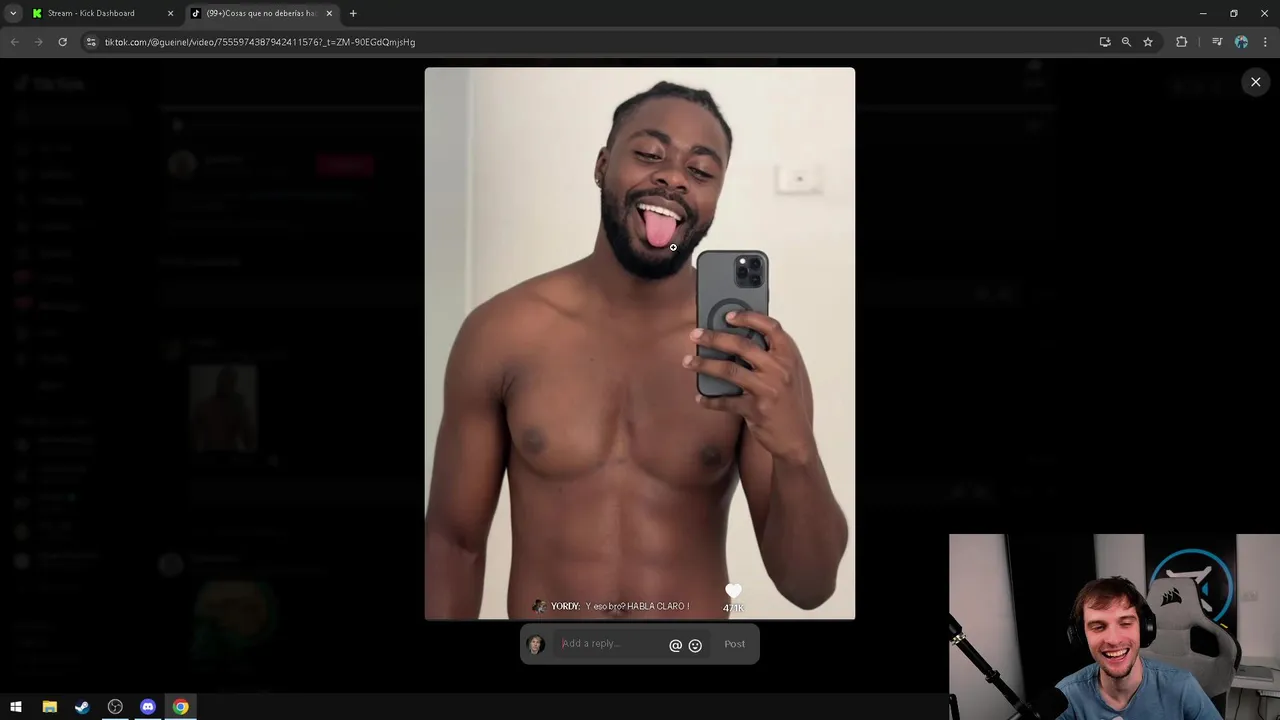Open a new browser tab
Viewport: 1280px width, 720px height.
point(353,13)
